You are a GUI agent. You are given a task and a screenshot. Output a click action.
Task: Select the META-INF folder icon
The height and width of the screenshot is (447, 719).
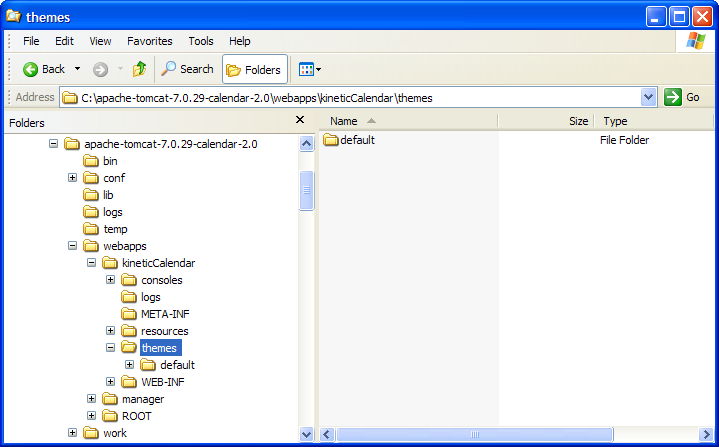point(129,314)
